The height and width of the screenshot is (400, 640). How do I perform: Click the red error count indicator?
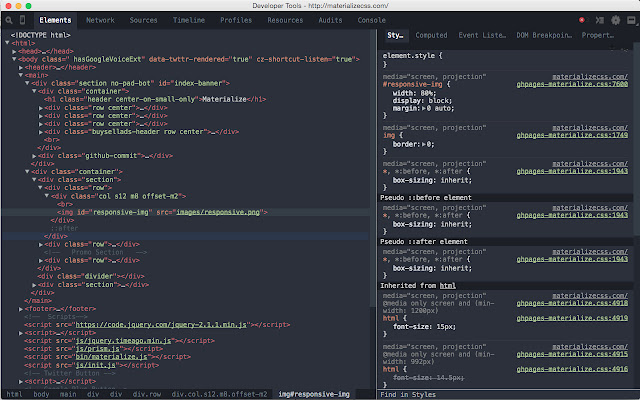[x=582, y=20]
